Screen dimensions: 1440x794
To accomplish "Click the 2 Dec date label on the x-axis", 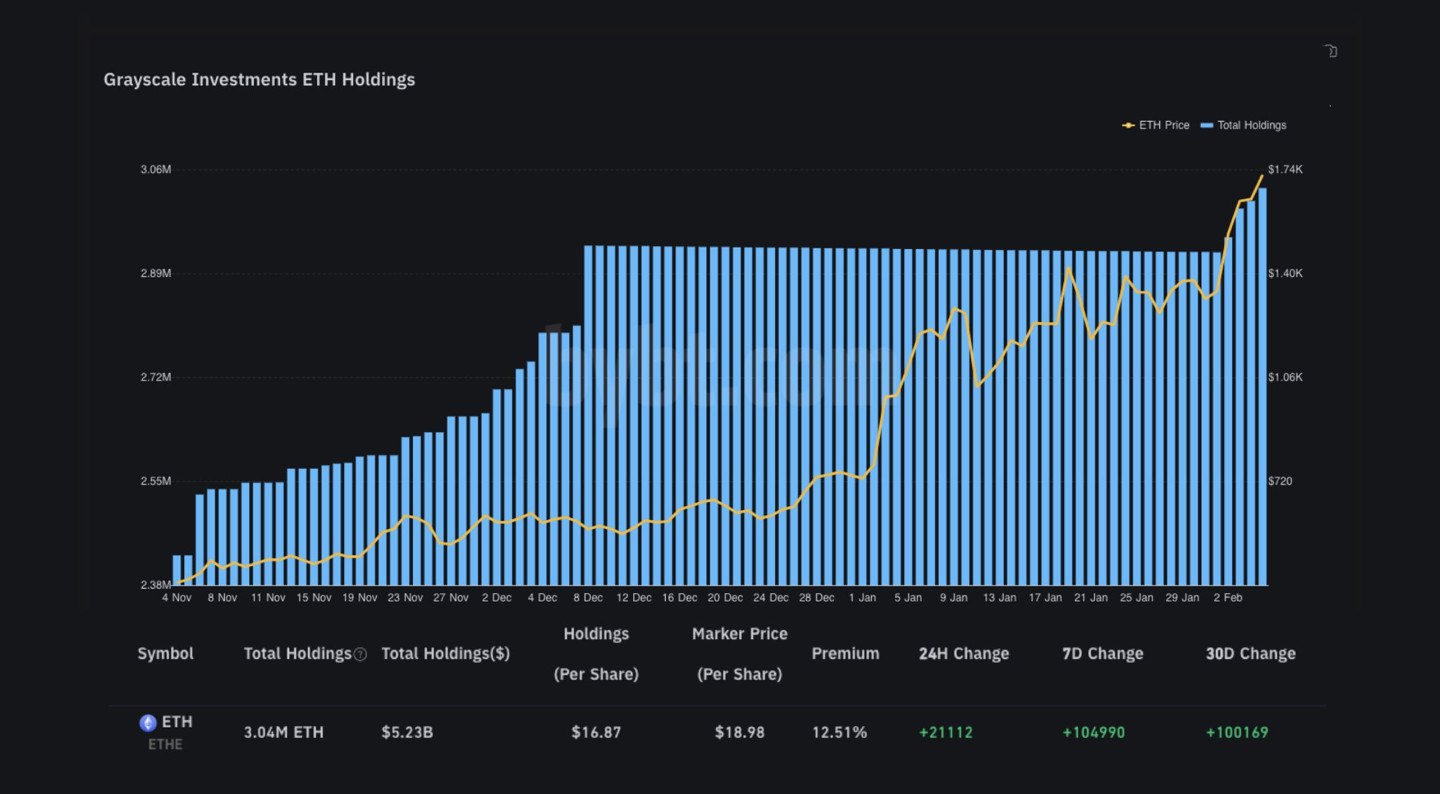I will [x=496, y=597].
